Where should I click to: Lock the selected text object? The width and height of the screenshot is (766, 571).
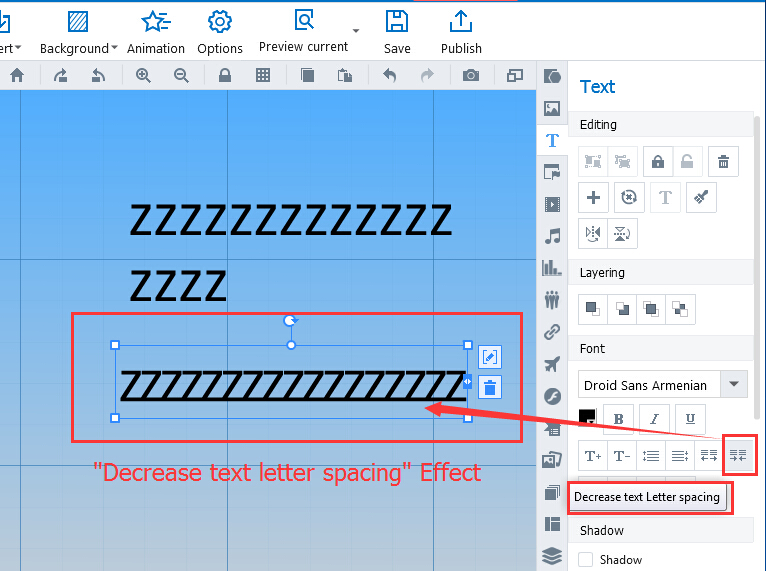pos(658,161)
